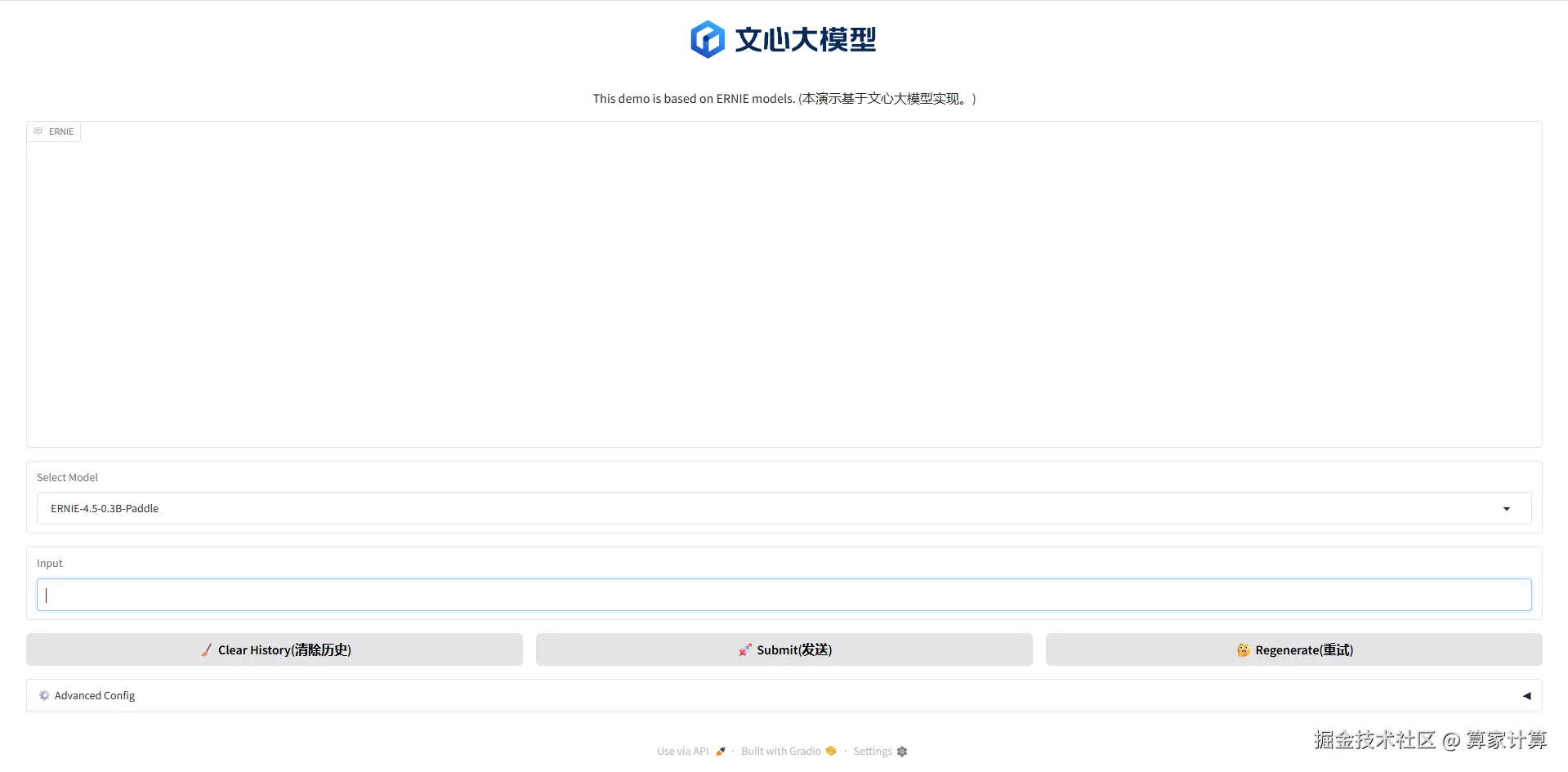
Task: Click the face emoji icon on Regenerate
Action: tap(1243, 649)
